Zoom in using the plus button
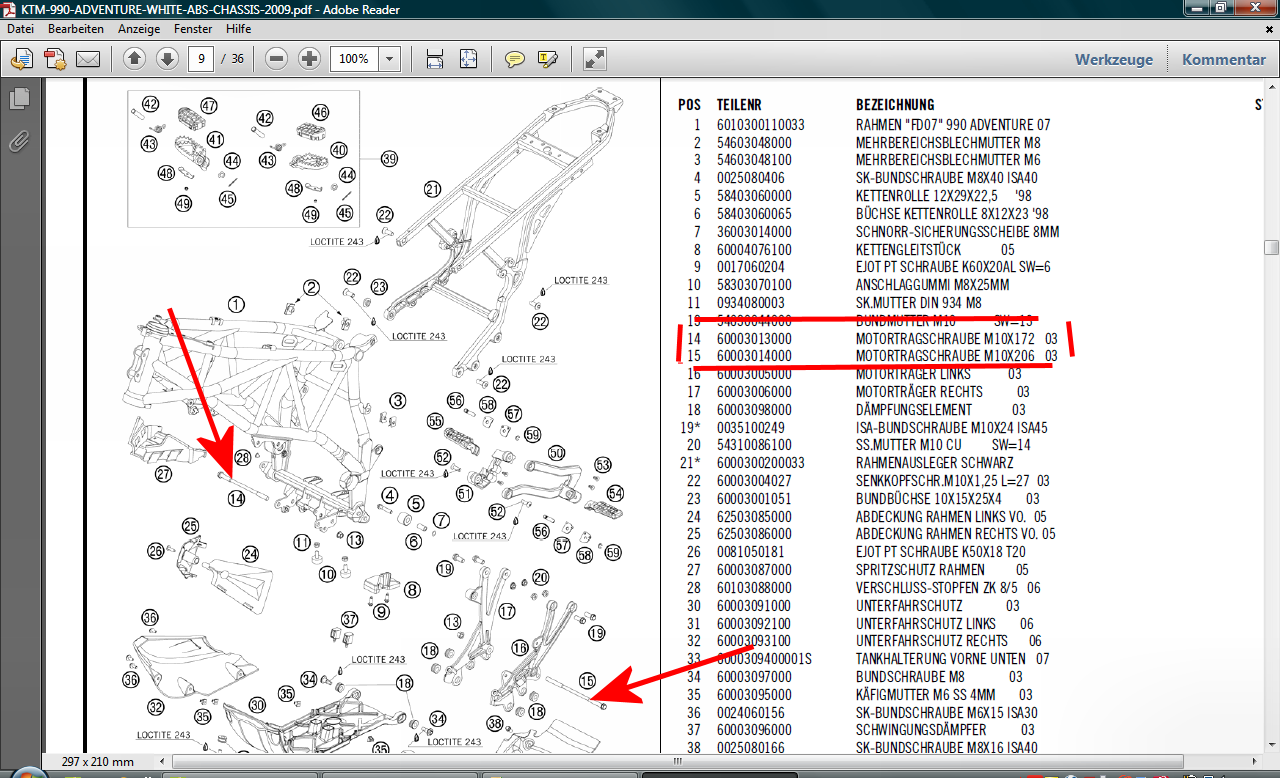The image size is (1280, 778). pyautogui.click(x=310, y=59)
